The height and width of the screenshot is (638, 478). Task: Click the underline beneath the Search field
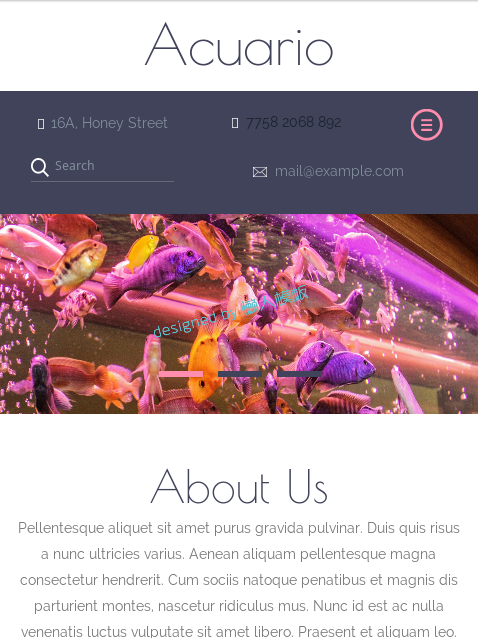click(x=103, y=181)
